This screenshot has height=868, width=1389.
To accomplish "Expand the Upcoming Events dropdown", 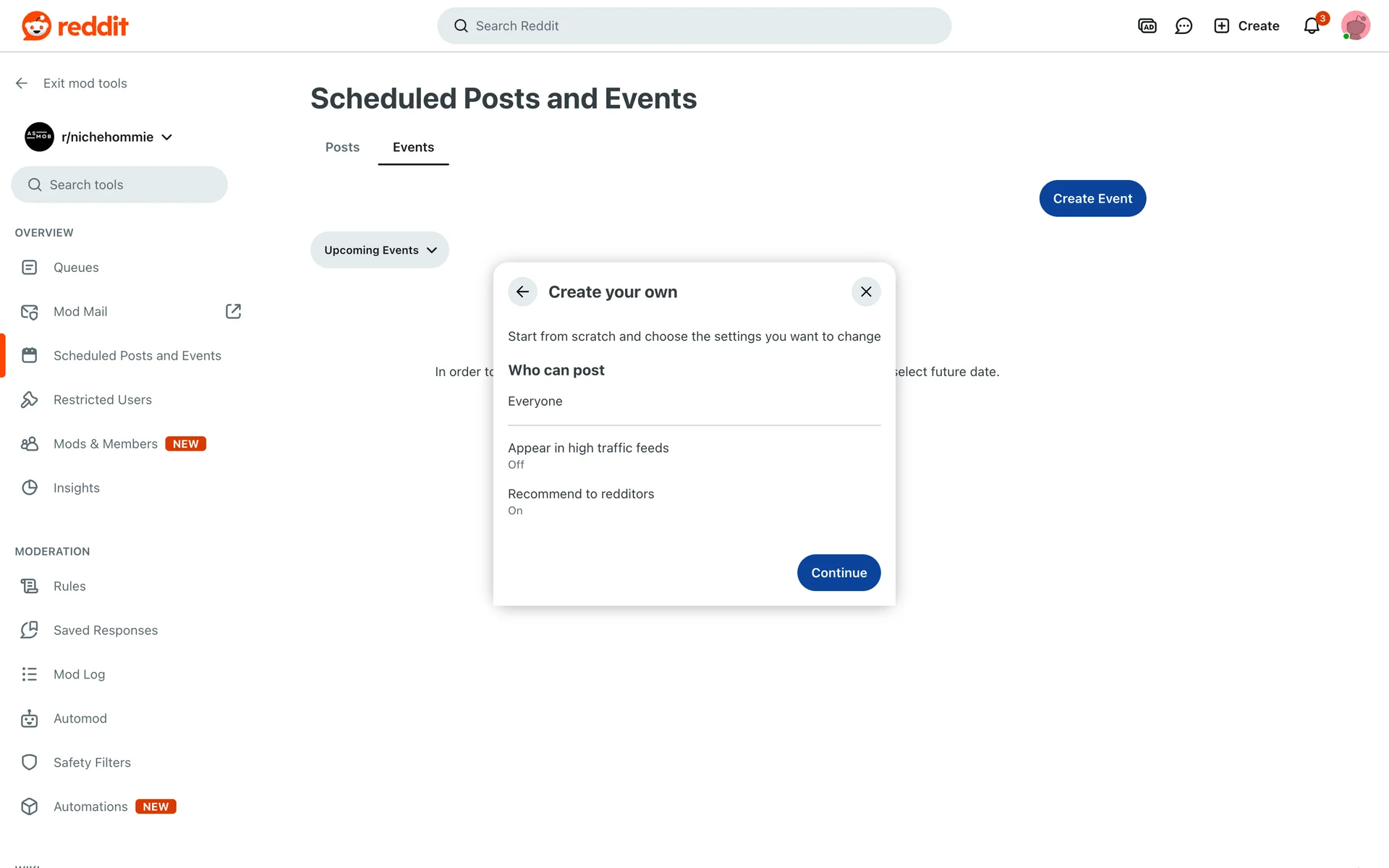I will [380, 250].
